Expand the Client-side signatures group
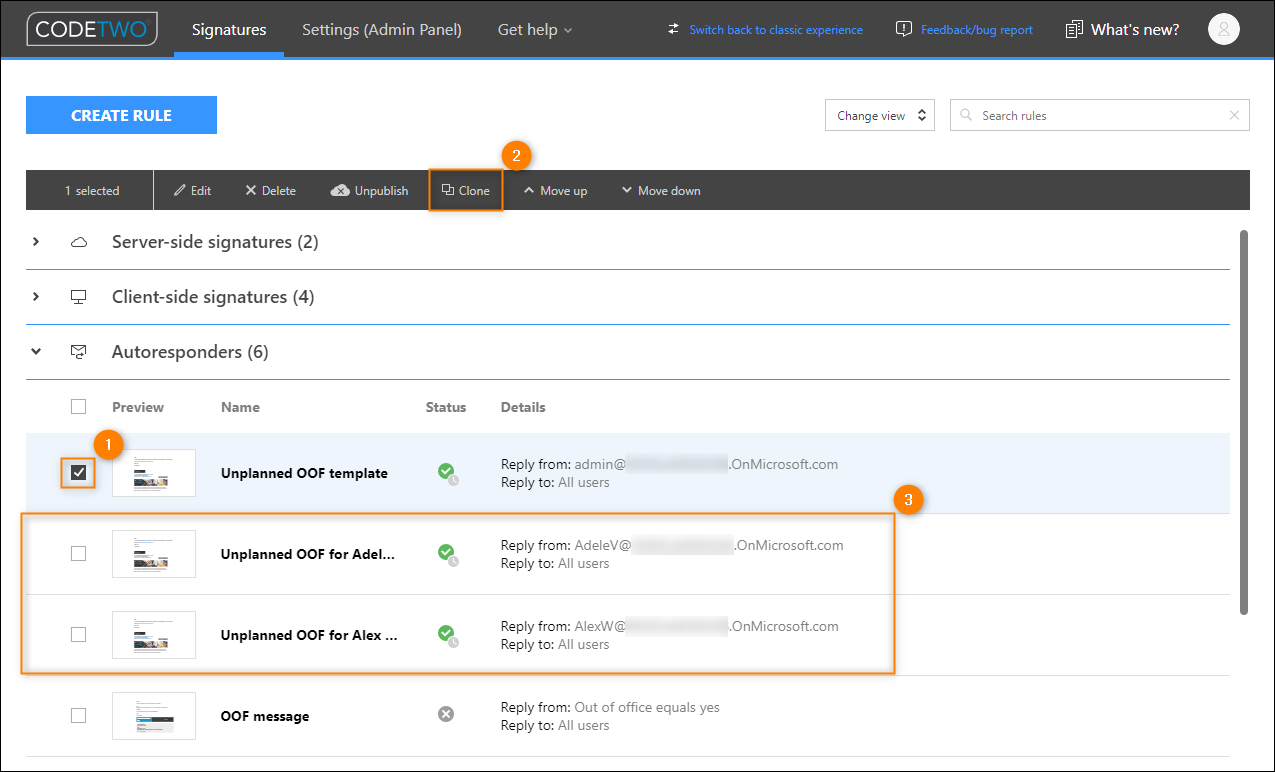The image size is (1275, 772). 36,297
